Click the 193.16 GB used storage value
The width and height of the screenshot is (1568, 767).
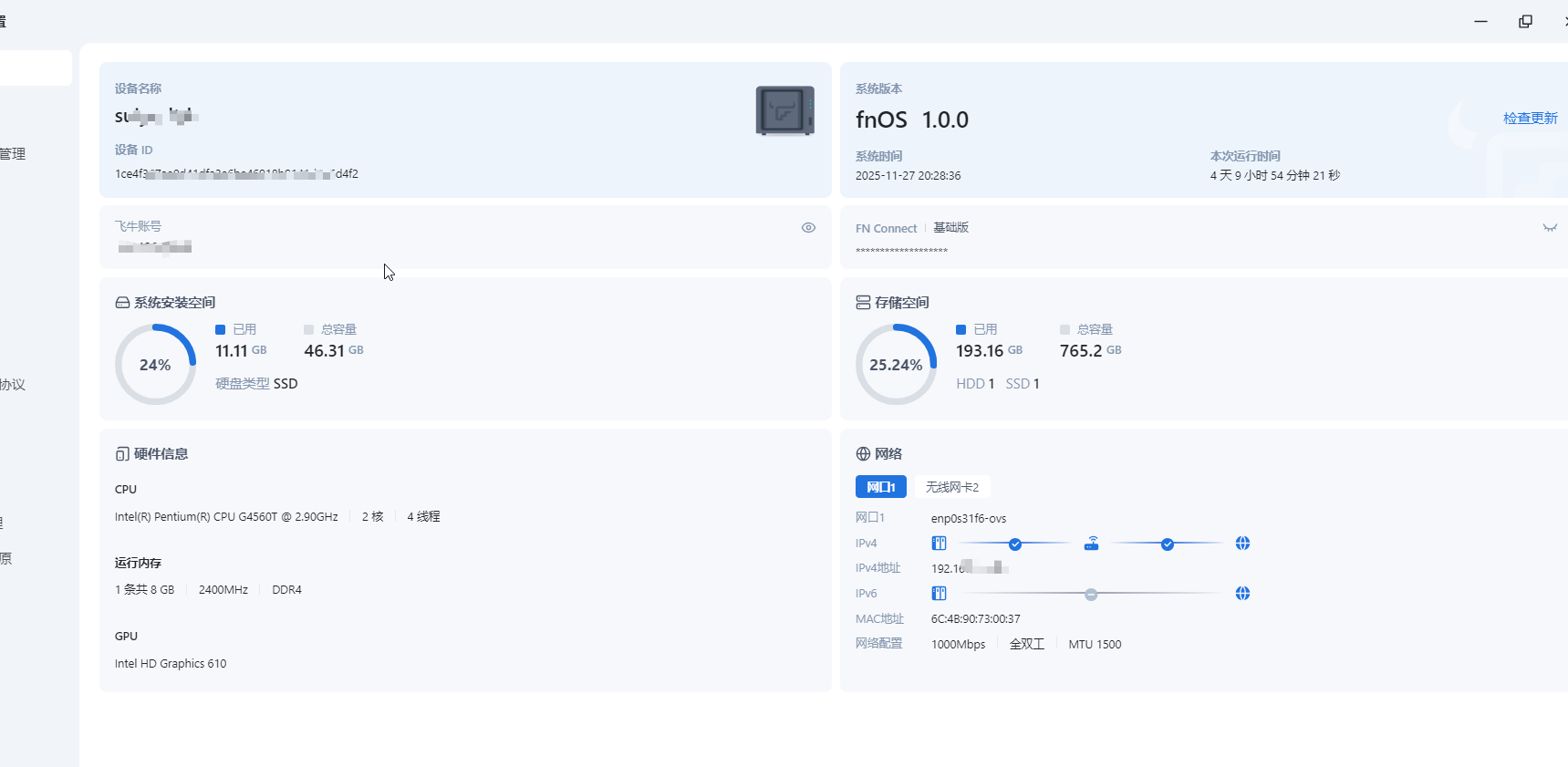pyautogui.click(x=989, y=351)
